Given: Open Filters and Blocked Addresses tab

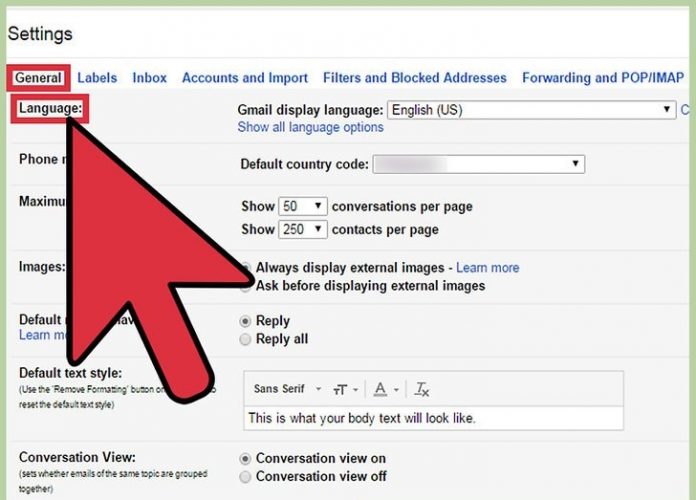Looking at the screenshot, I should 414,77.
